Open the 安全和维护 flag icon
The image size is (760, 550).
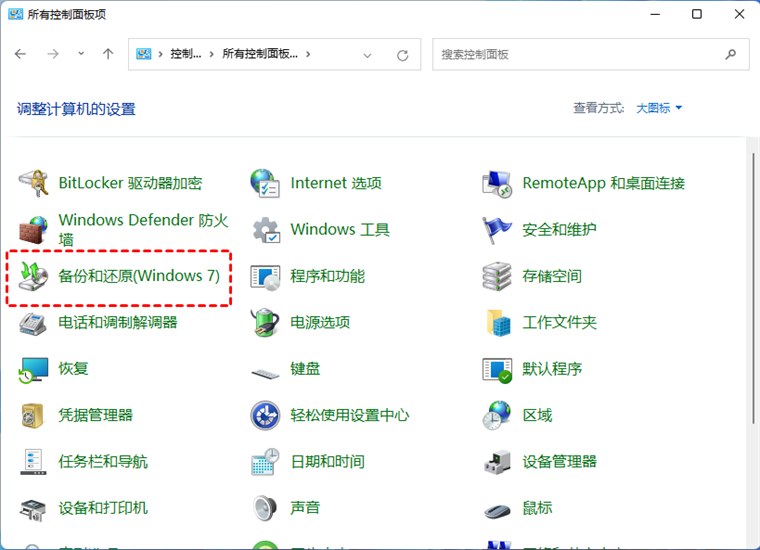tap(497, 230)
